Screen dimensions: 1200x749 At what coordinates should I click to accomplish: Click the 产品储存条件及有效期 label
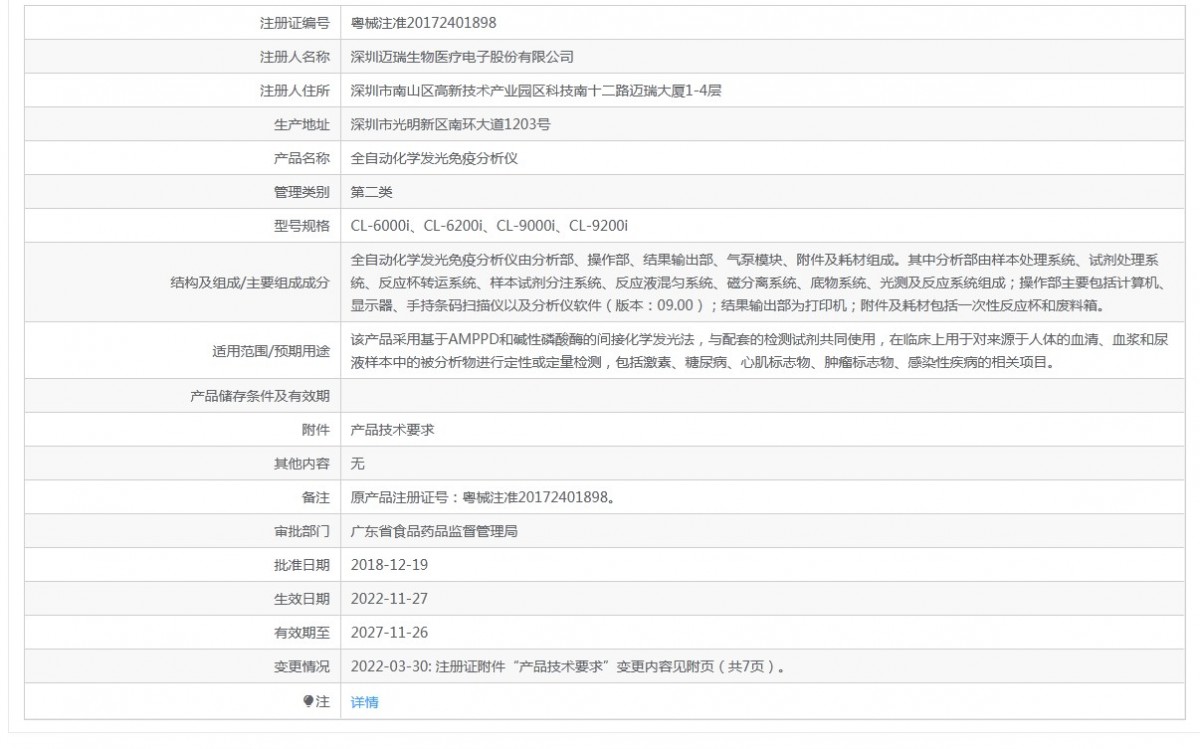coord(260,395)
